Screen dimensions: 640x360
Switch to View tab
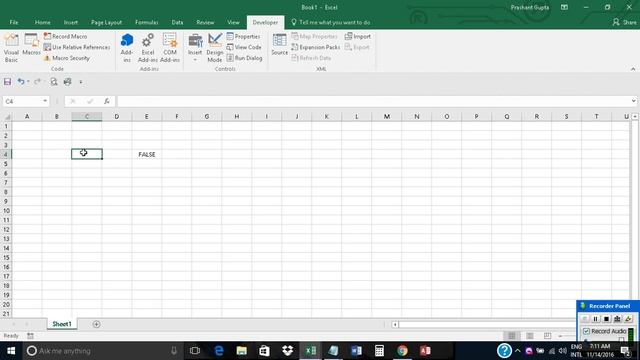click(233, 22)
